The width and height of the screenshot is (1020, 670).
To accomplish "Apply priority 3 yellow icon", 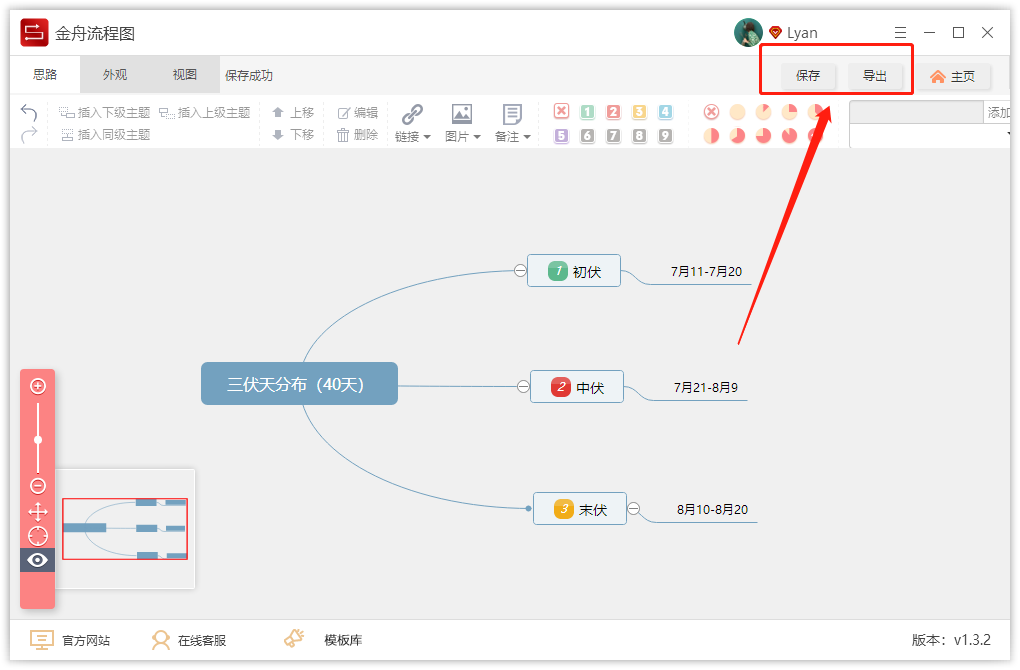I will (x=639, y=112).
